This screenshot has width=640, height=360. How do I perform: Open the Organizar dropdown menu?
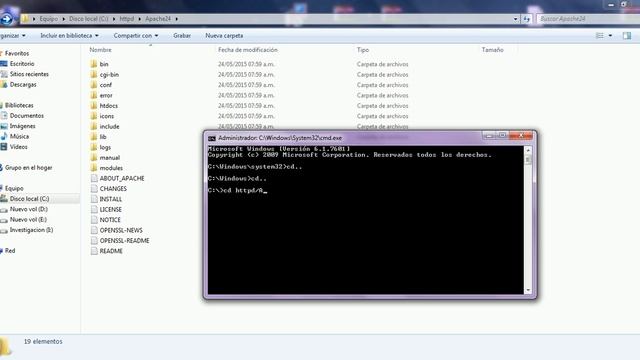tap(13, 36)
